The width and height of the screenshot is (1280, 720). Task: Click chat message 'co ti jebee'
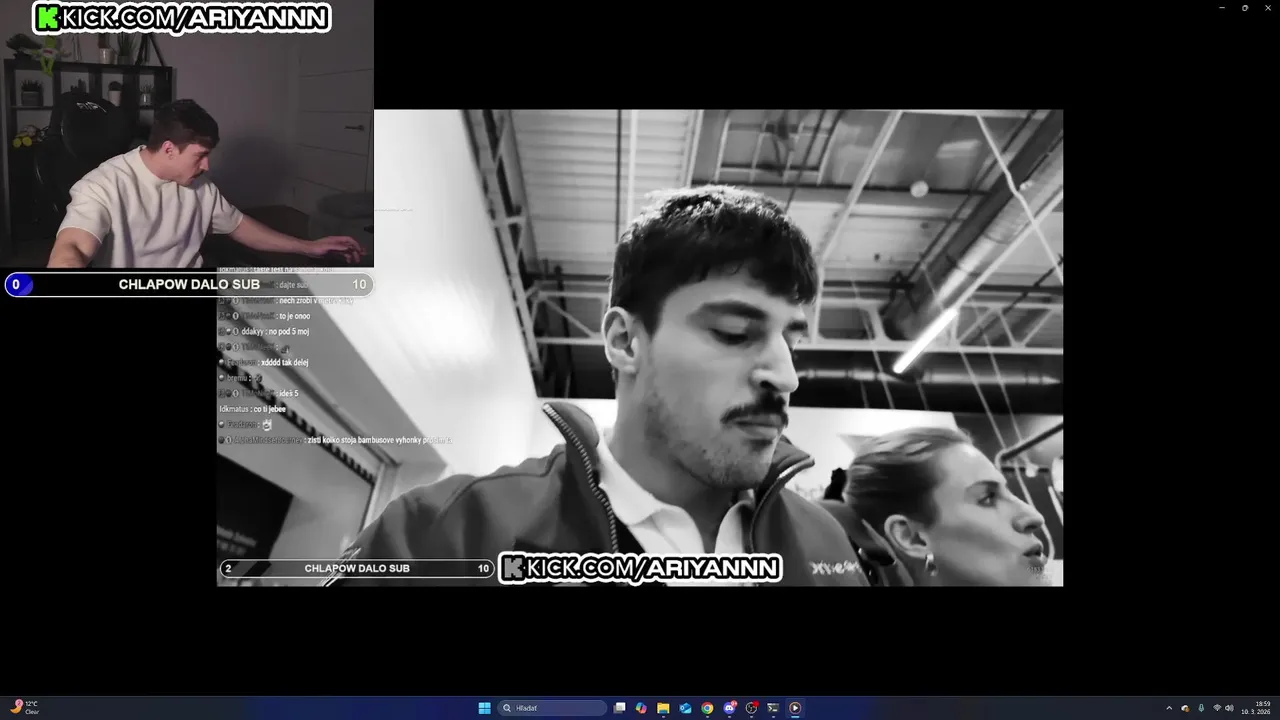click(270, 409)
